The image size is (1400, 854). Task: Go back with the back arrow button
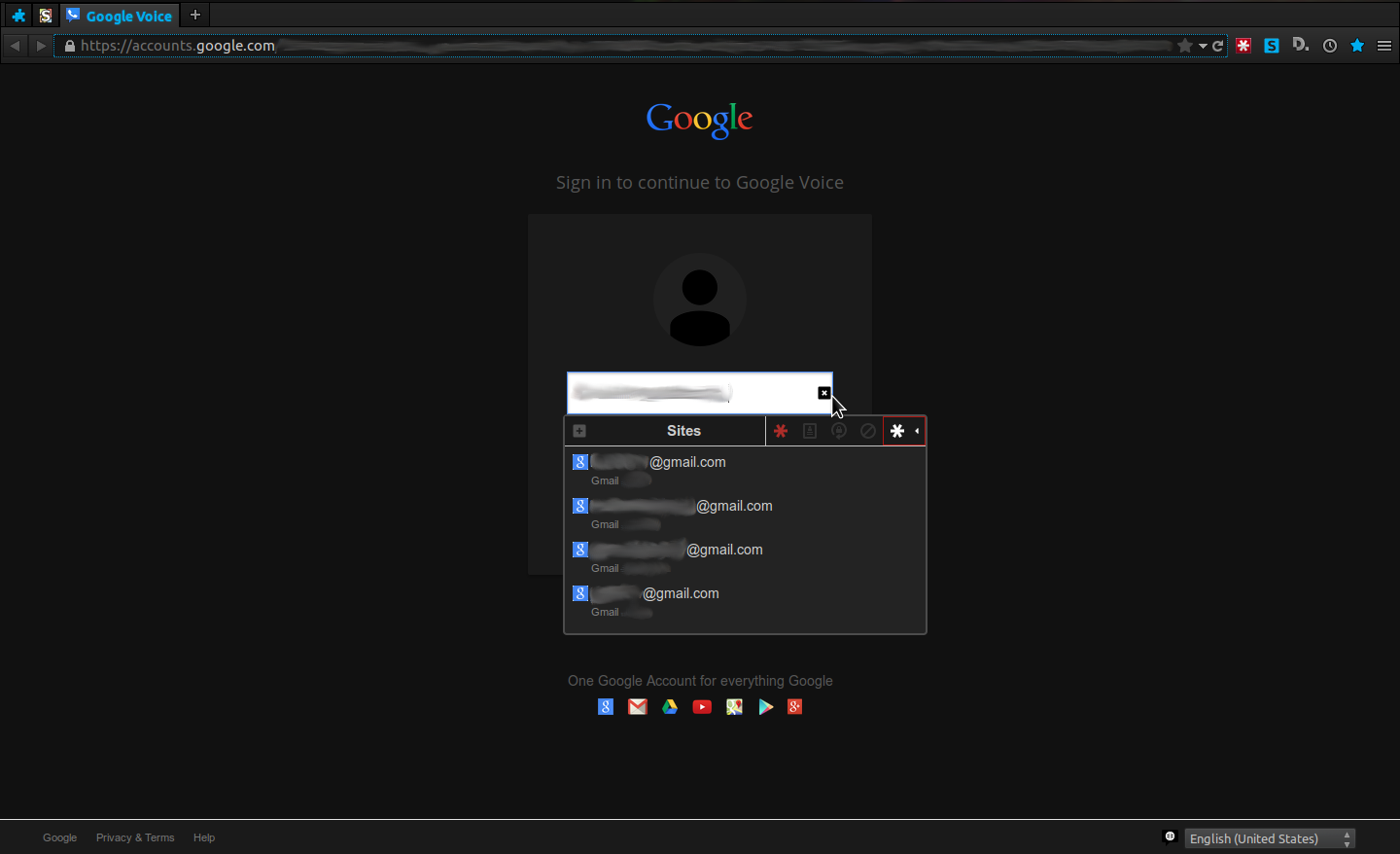[15, 46]
